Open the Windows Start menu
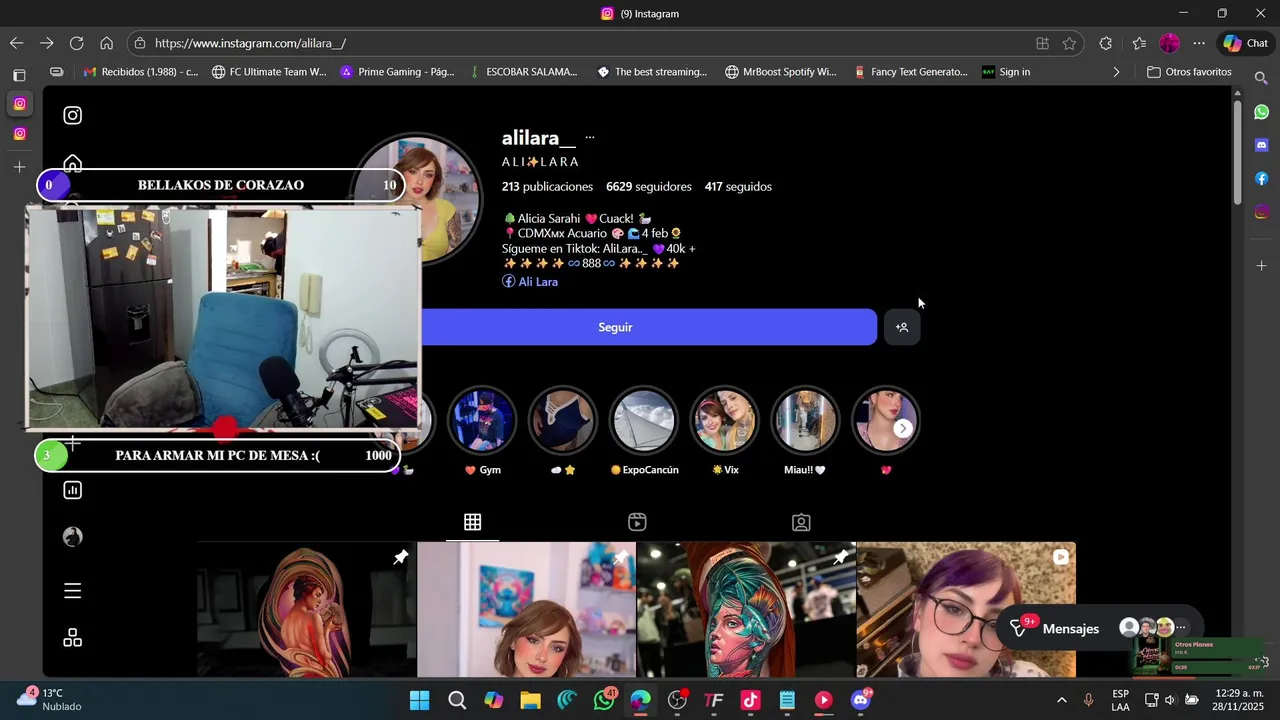Screen dimensions: 1280x720 point(420,700)
